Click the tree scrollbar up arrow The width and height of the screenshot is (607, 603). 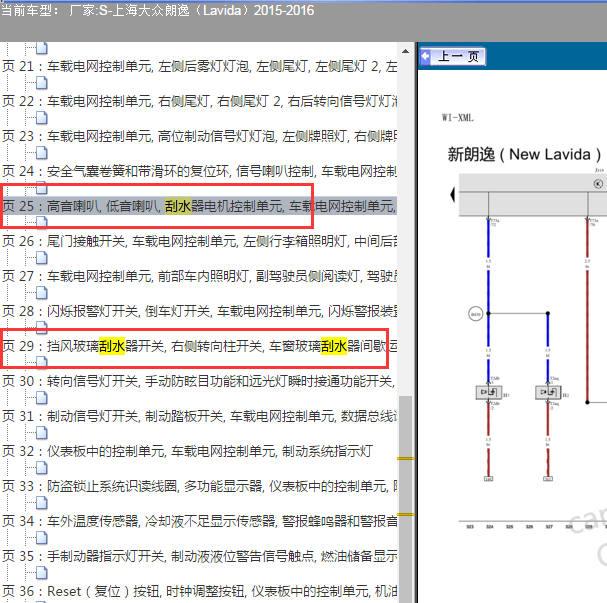click(x=405, y=51)
